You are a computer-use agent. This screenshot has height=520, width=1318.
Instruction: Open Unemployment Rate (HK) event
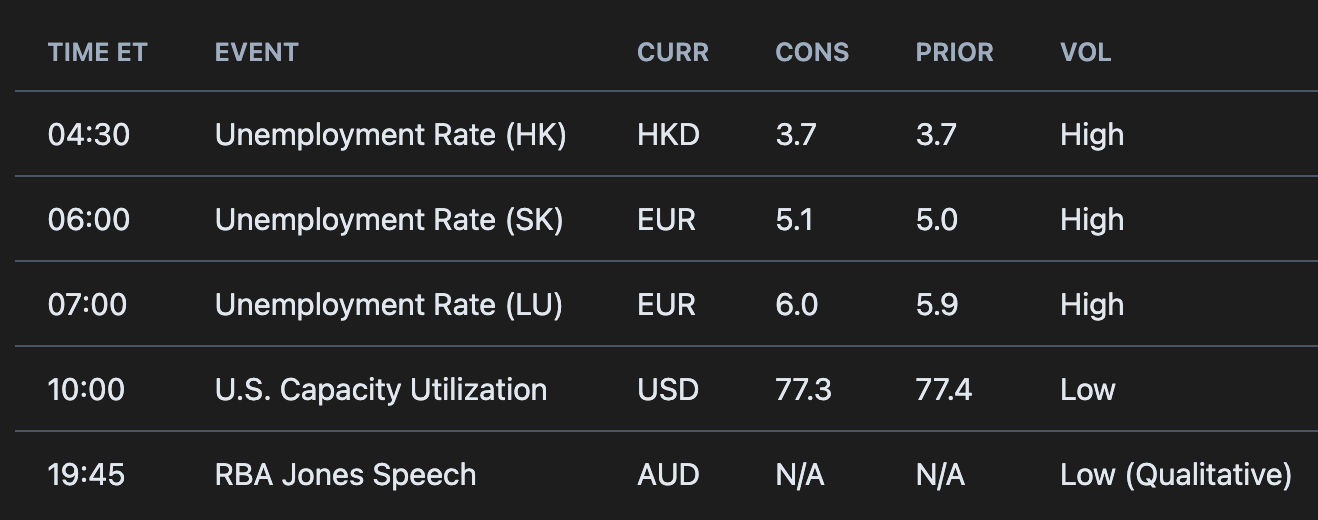[x=390, y=135]
